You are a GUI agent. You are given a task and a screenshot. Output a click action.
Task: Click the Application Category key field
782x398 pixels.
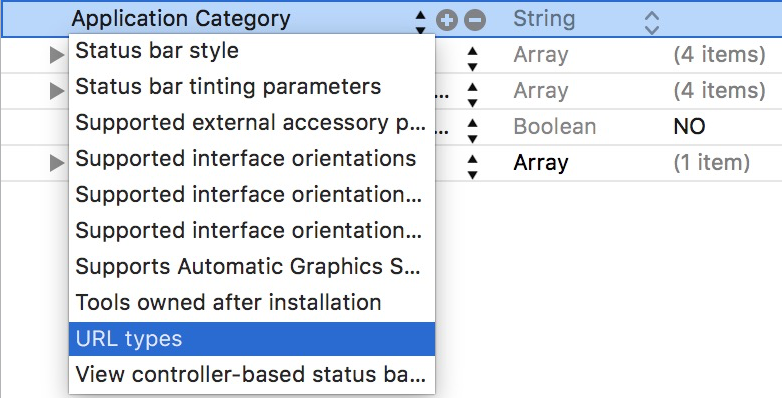[x=181, y=19]
